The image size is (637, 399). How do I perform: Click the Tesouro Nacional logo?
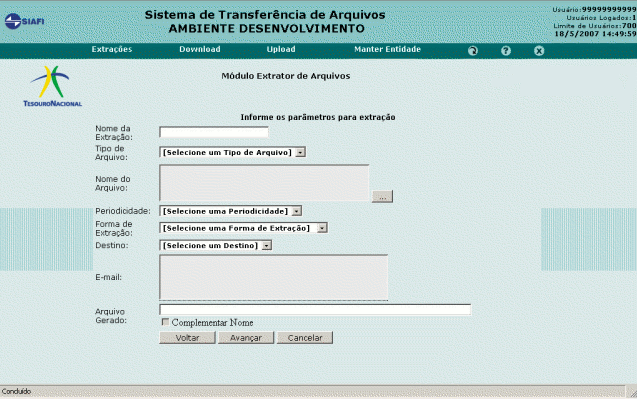[x=52, y=87]
